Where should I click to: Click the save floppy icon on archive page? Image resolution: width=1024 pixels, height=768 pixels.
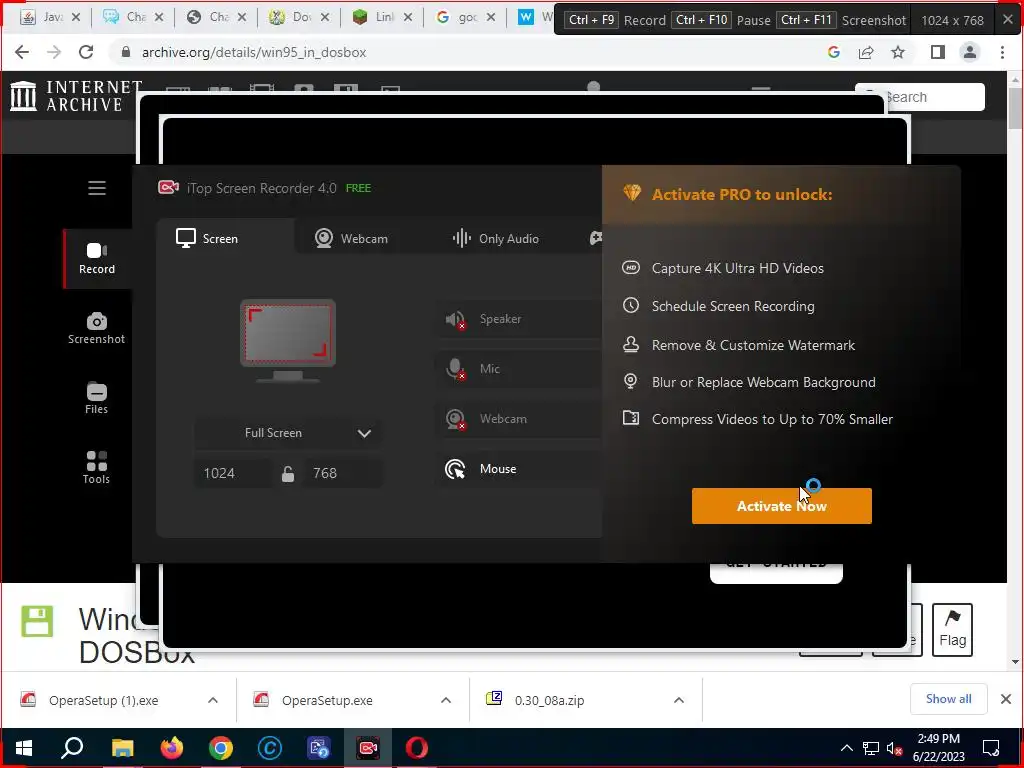tap(37, 621)
